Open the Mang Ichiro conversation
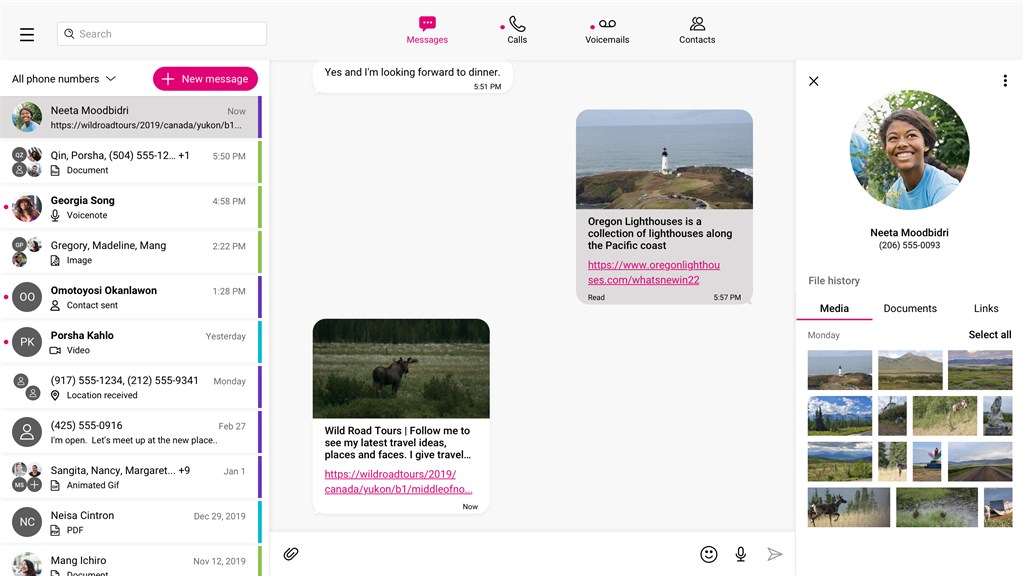The image size is (1024, 576). point(131,563)
